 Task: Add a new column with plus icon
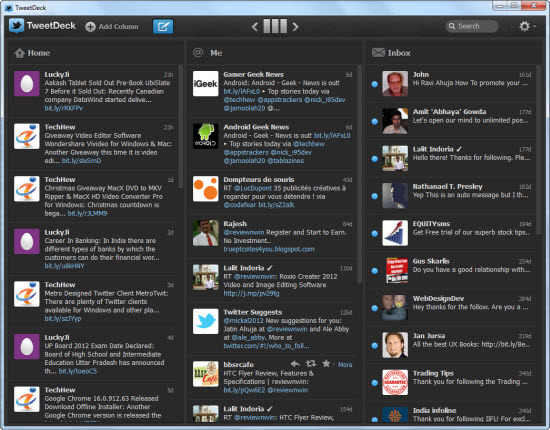click(x=90, y=27)
